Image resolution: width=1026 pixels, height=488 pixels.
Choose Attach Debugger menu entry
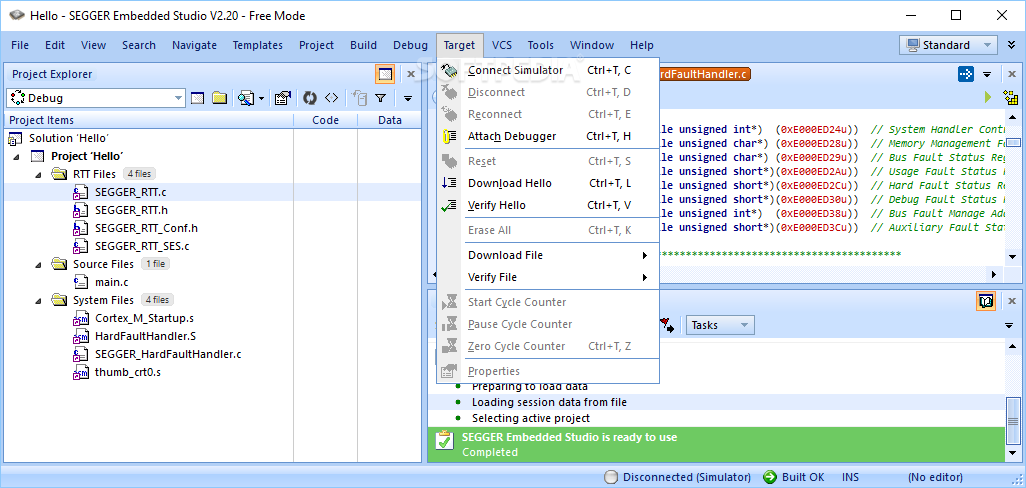click(548, 136)
